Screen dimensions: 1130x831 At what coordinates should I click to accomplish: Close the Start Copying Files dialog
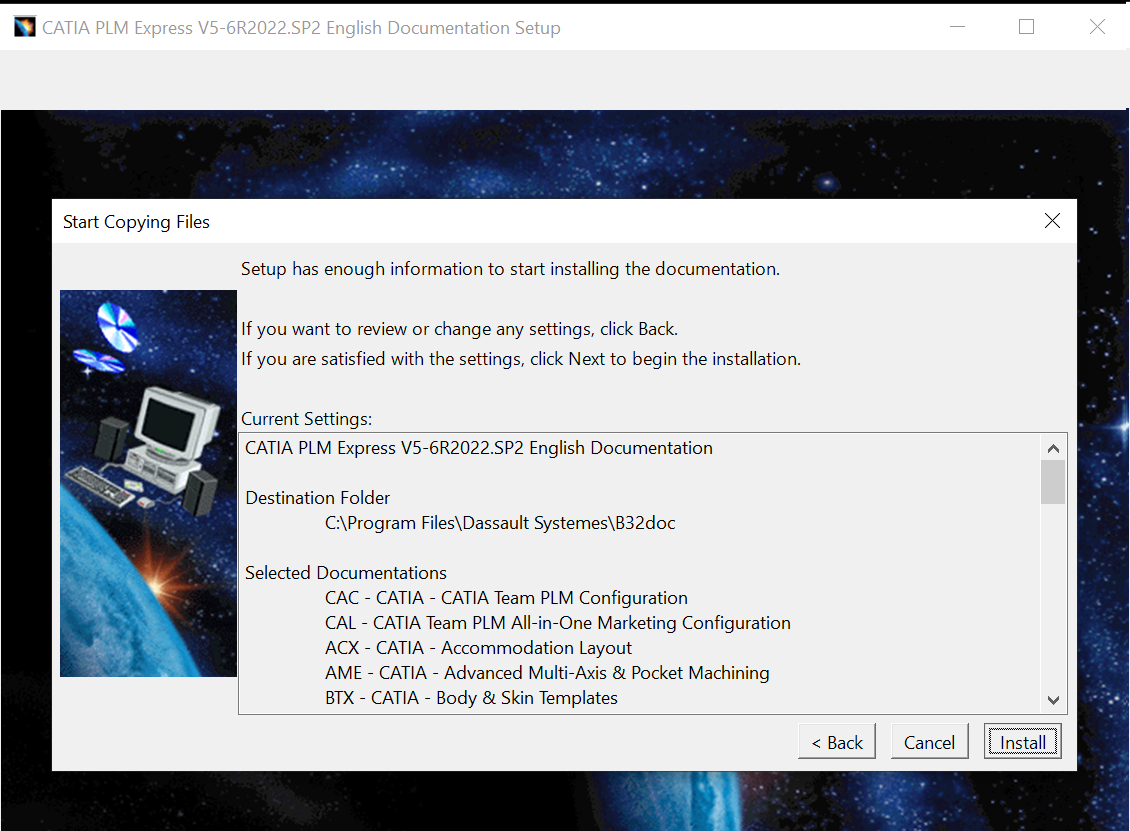(x=1052, y=221)
